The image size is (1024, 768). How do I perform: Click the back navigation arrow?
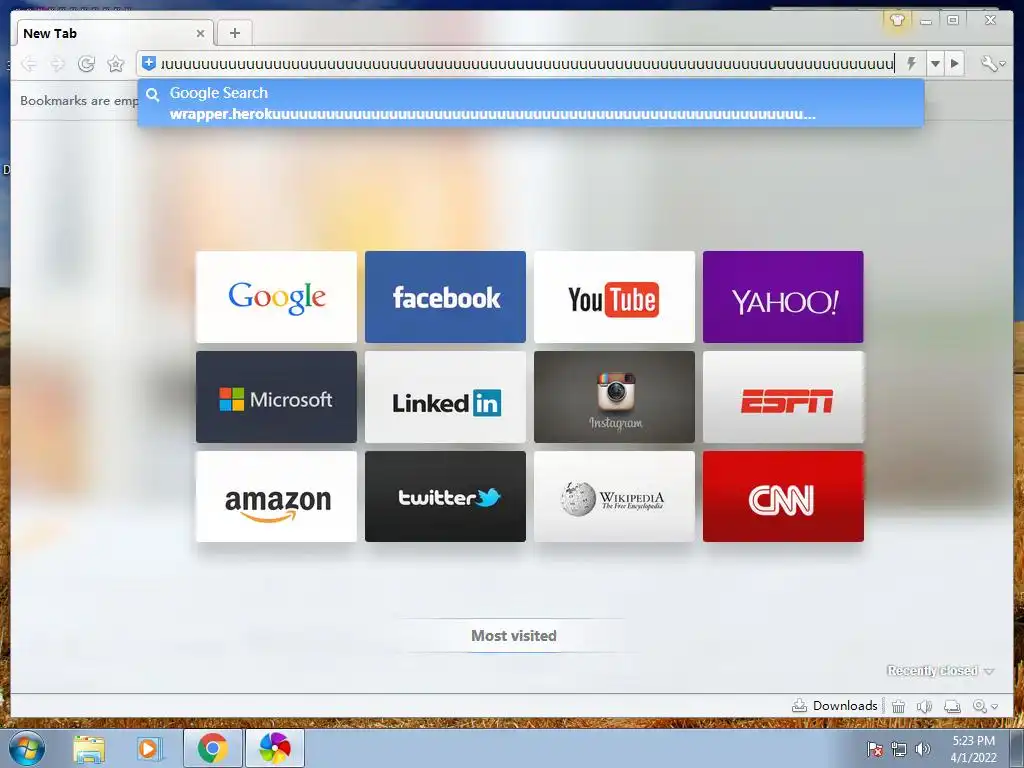pos(29,63)
